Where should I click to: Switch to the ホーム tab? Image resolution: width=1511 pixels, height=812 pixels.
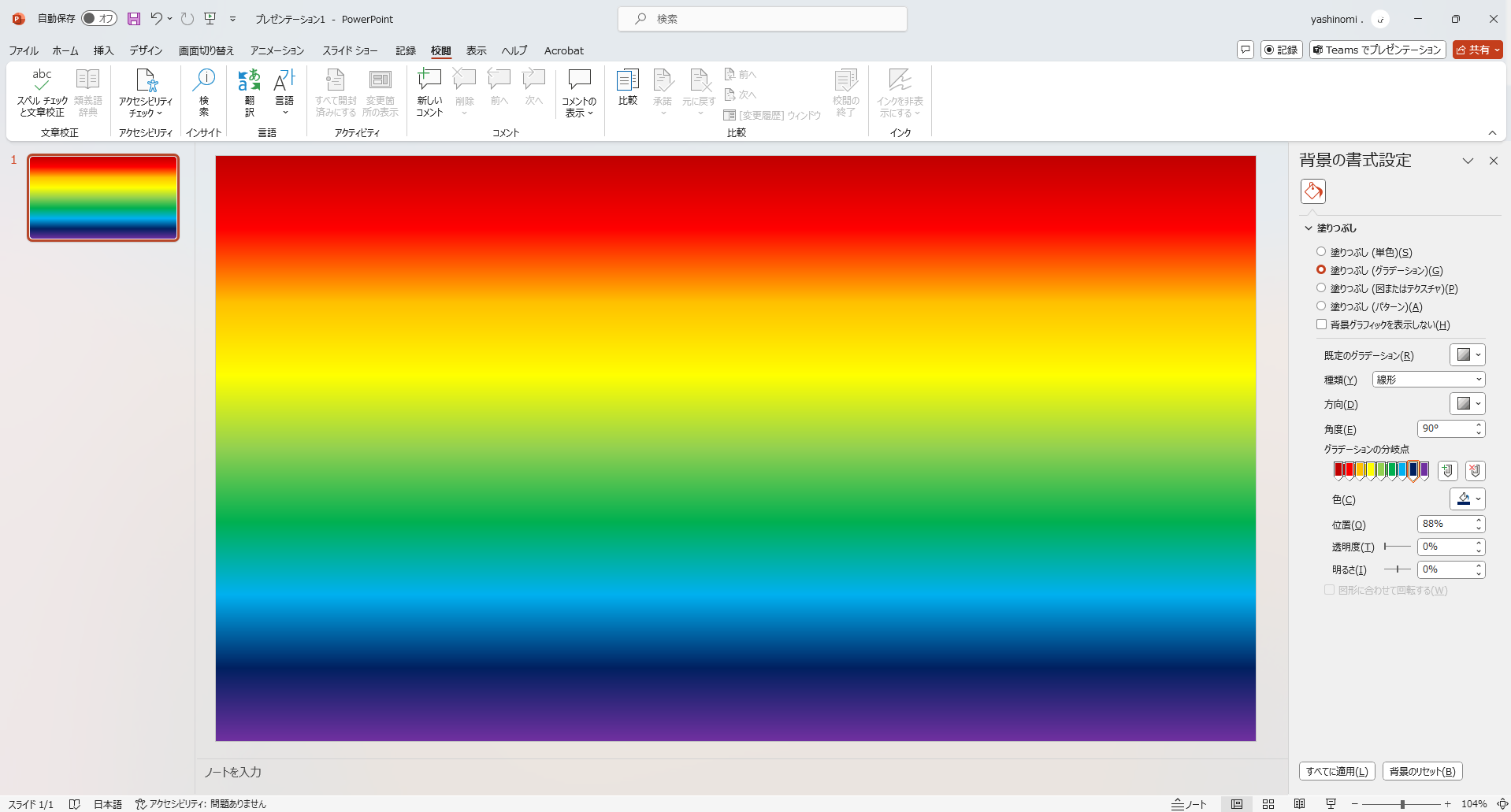(x=65, y=50)
